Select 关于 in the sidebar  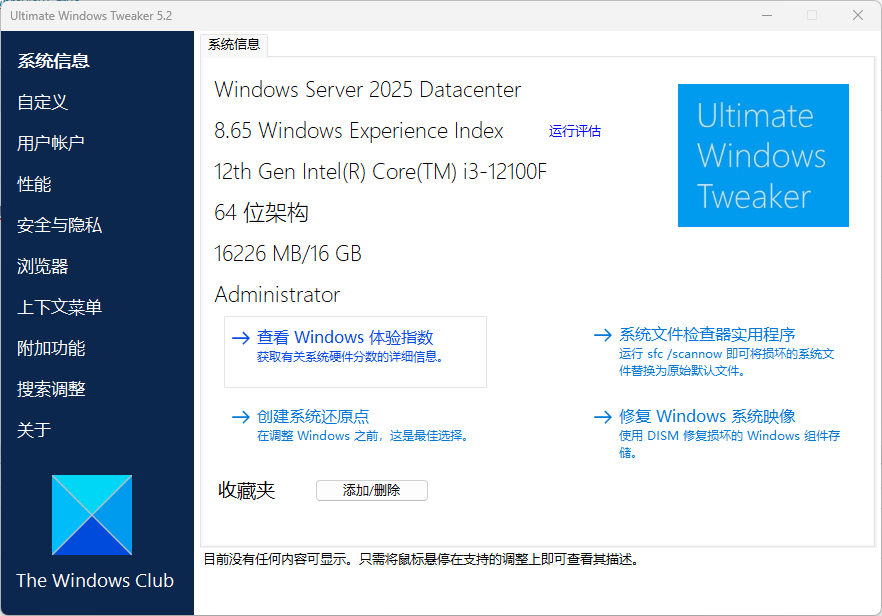click(x=34, y=430)
